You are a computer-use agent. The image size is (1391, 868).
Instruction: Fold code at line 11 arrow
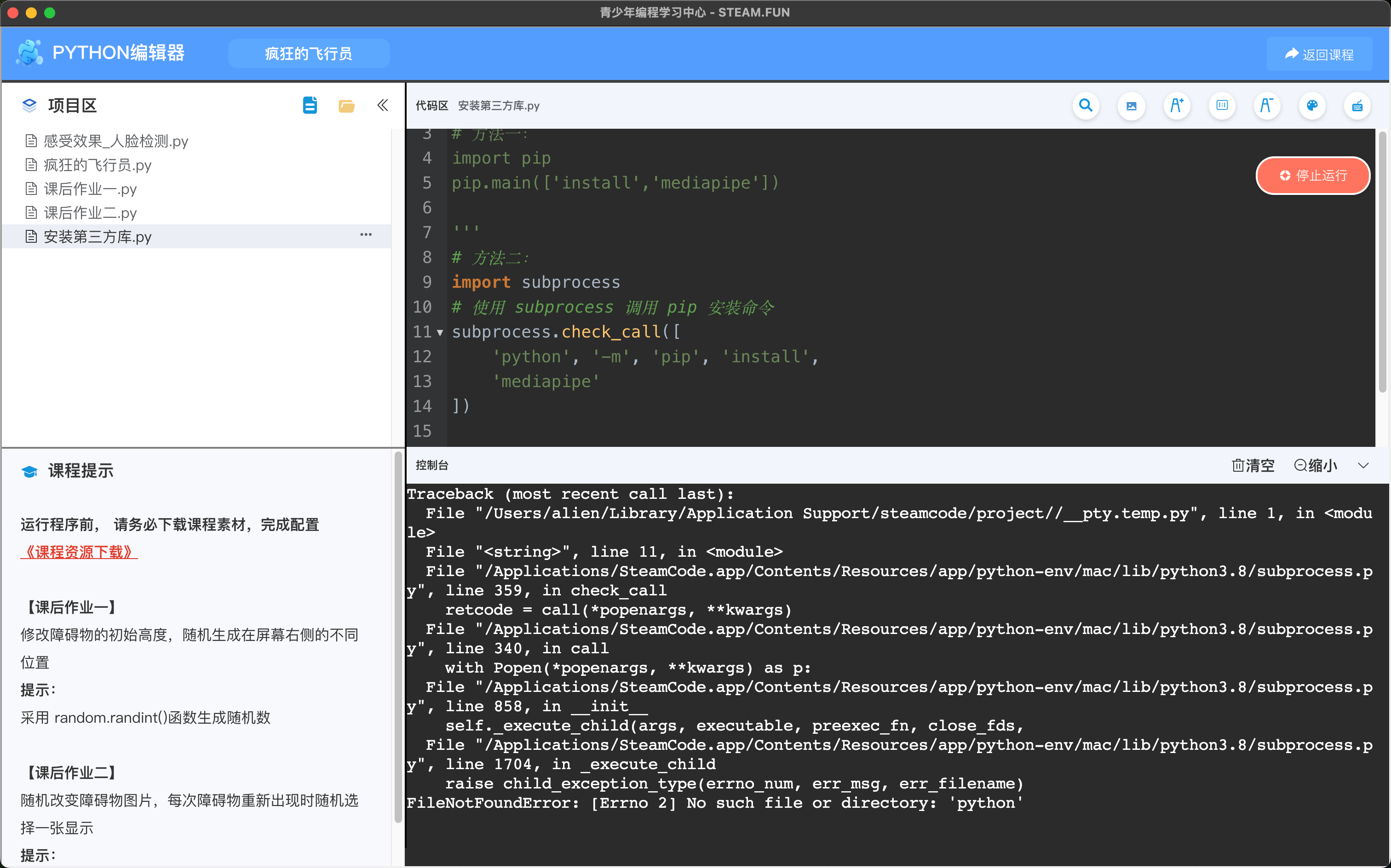coord(440,332)
